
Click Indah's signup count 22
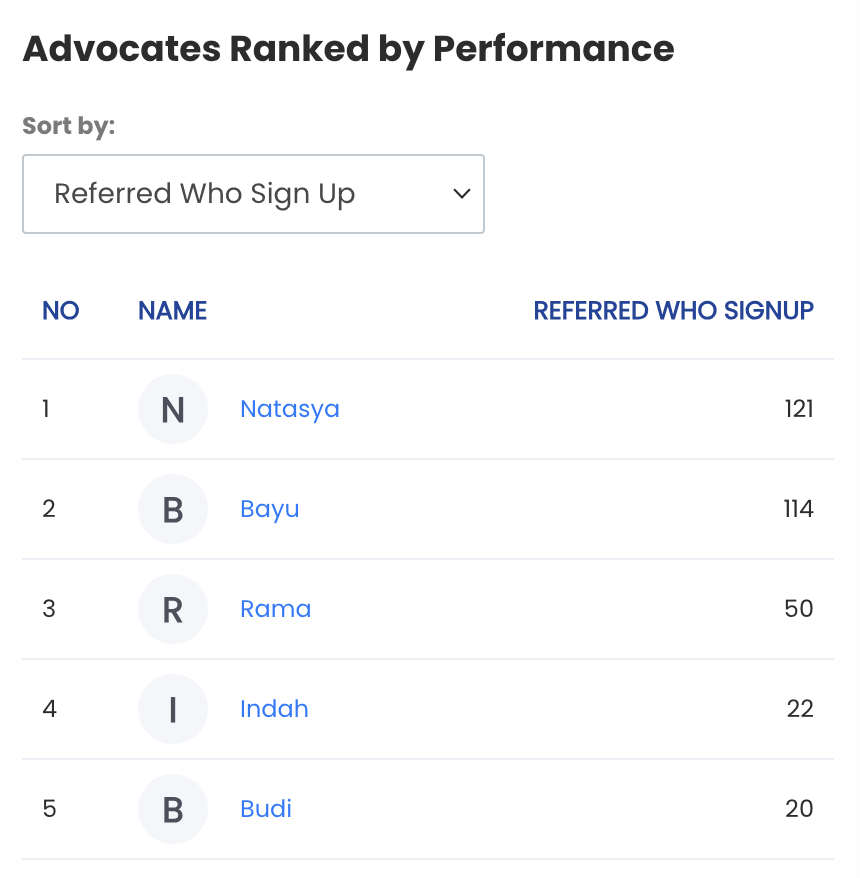[x=800, y=709]
